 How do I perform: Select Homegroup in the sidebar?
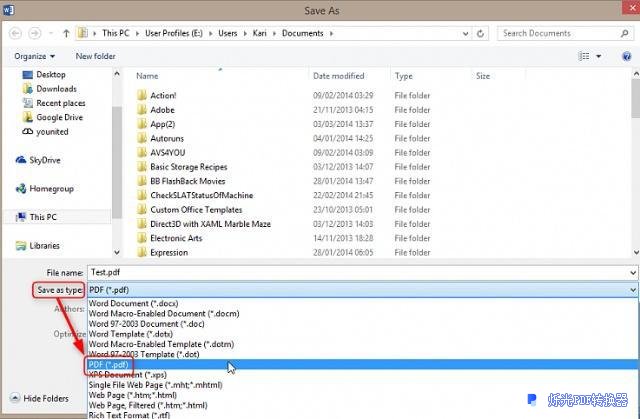click(50, 188)
